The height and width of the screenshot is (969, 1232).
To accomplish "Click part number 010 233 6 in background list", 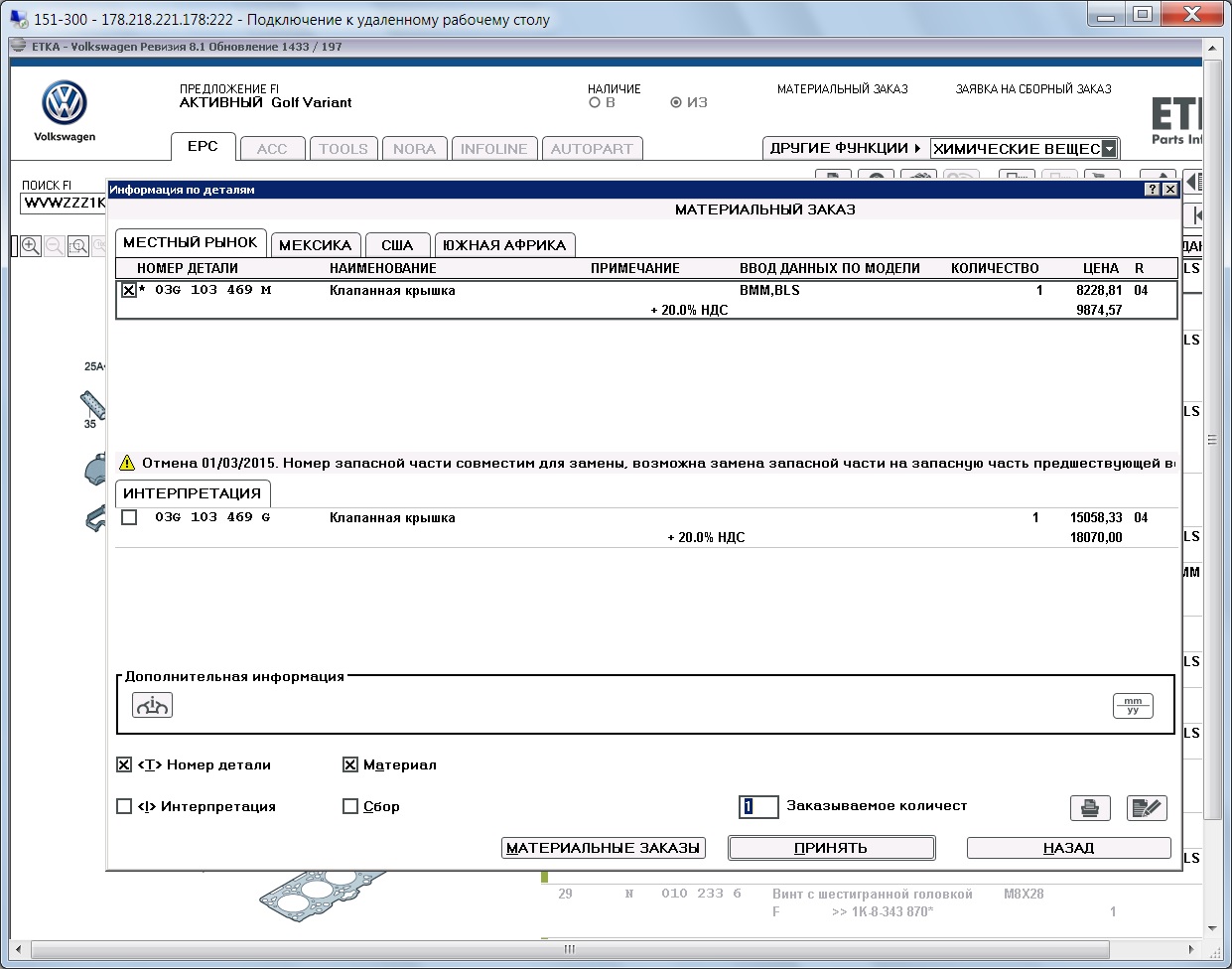I will tap(701, 894).
